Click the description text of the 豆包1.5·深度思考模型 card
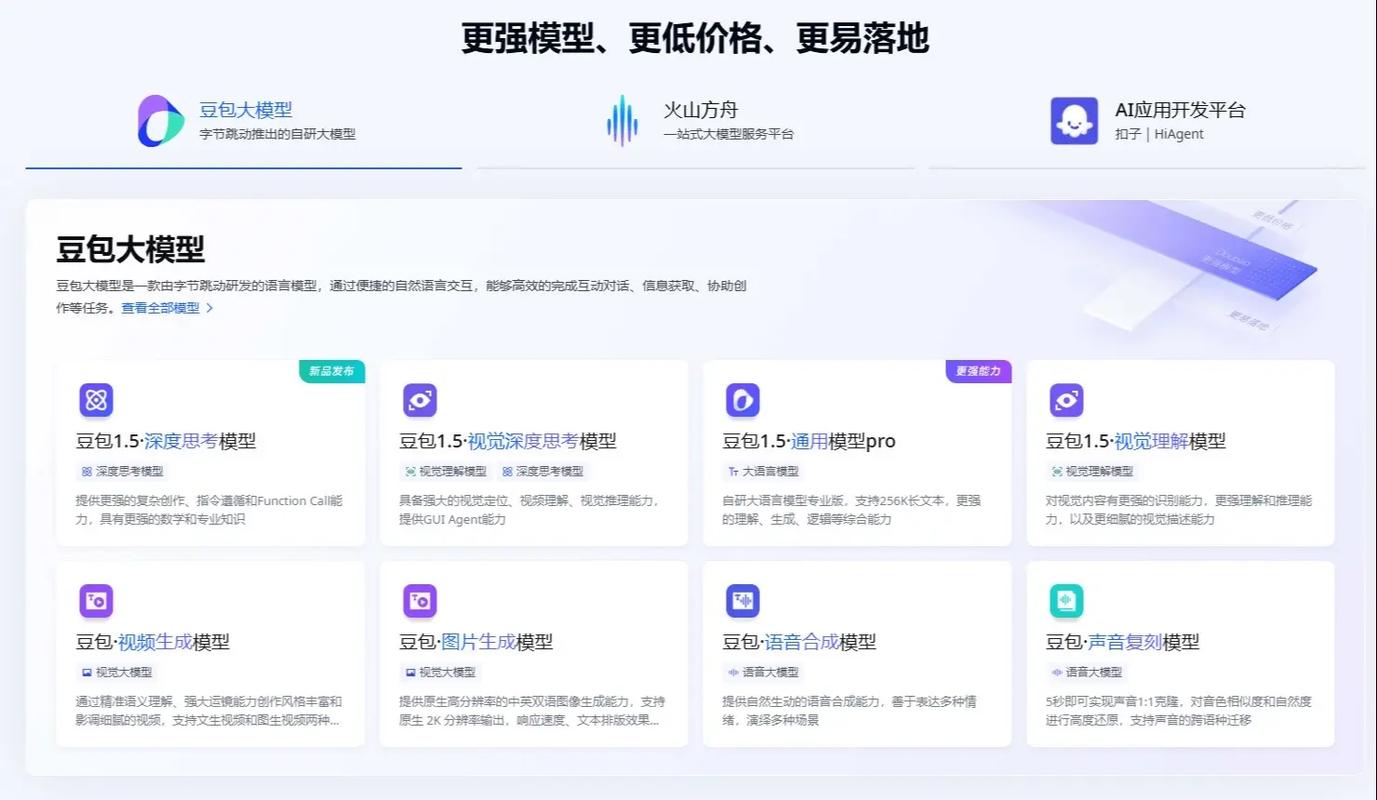 click(x=210, y=510)
